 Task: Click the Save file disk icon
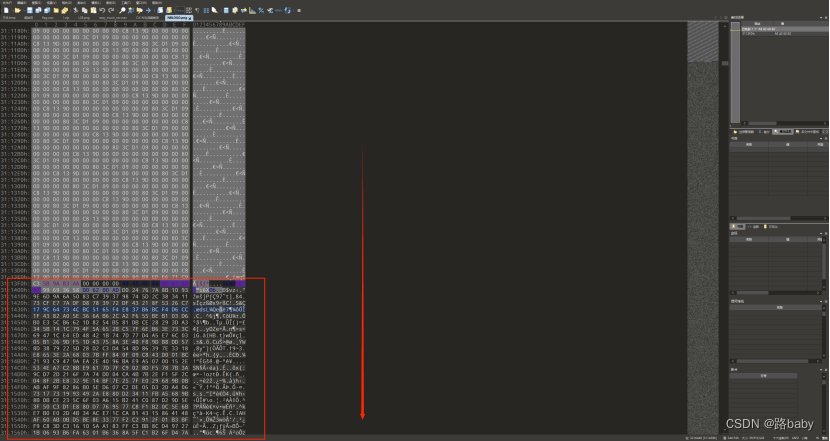click(x=30, y=10)
